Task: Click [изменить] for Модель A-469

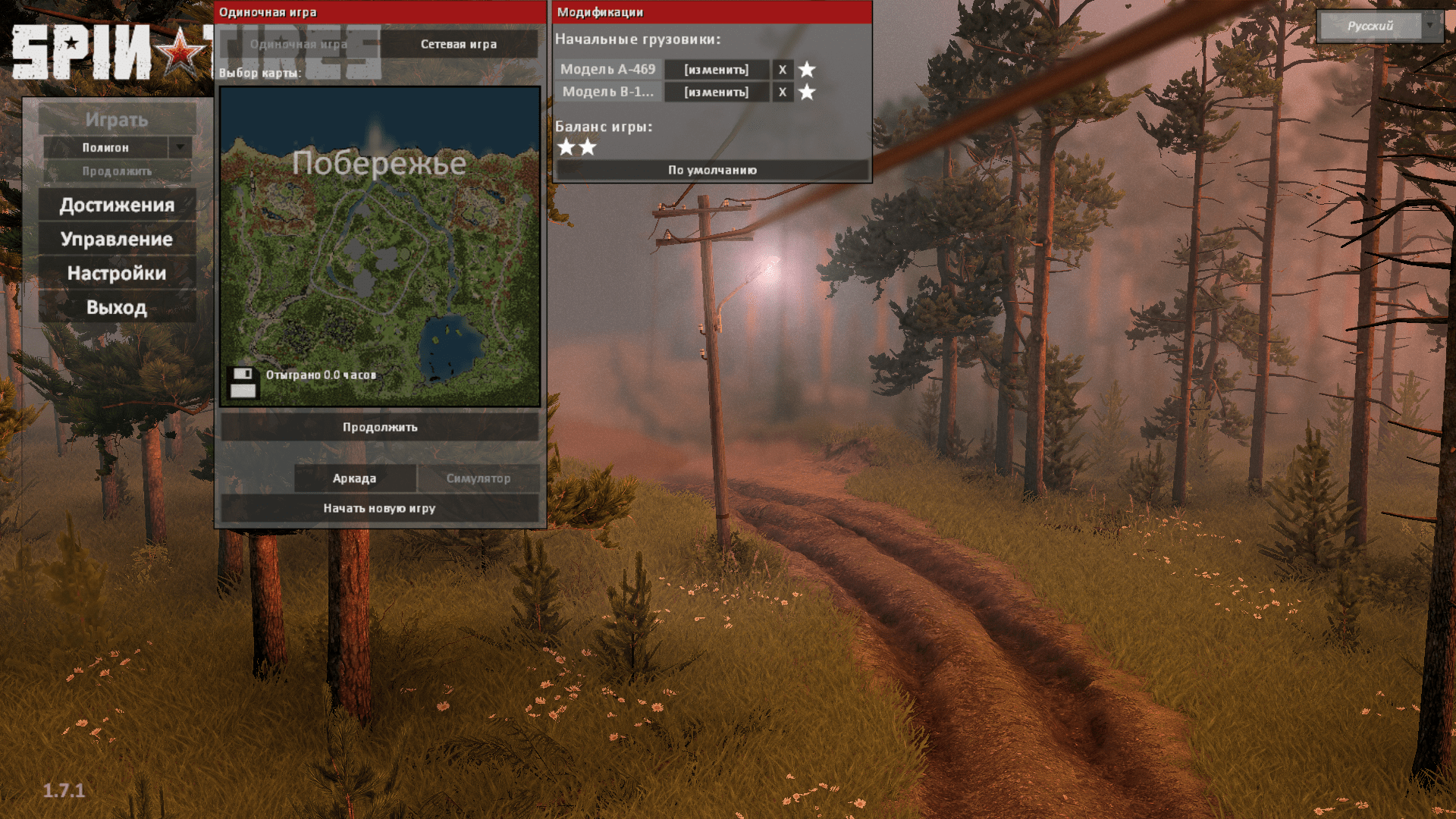Action: (717, 69)
